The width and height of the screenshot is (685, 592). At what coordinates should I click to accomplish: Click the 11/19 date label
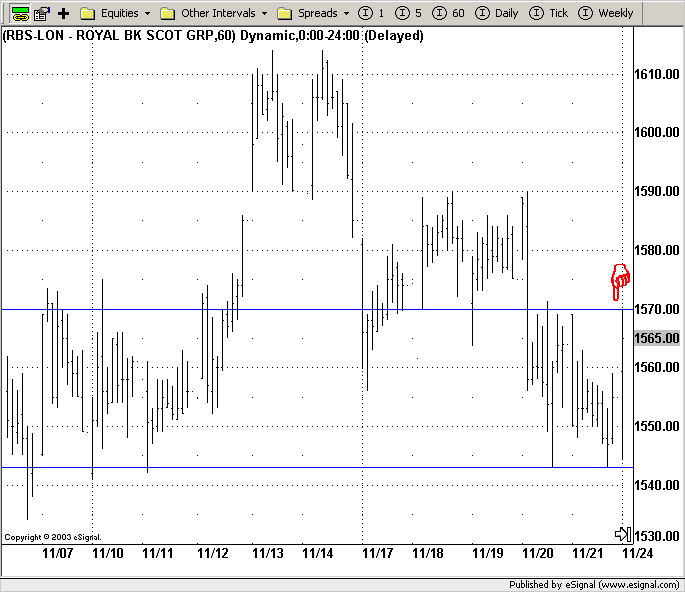click(488, 554)
